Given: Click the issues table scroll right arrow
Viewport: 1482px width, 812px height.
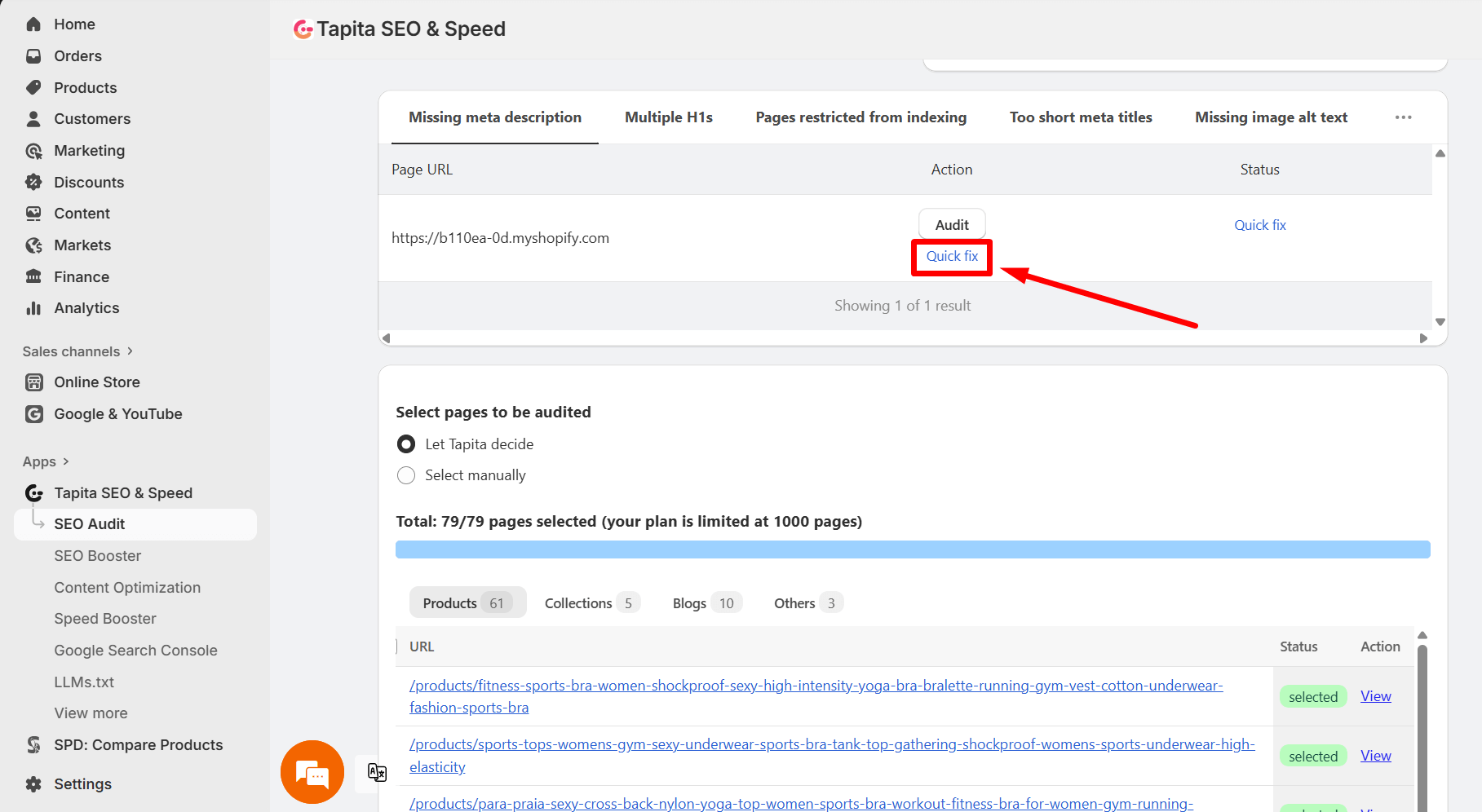Looking at the screenshot, I should pos(1424,338).
